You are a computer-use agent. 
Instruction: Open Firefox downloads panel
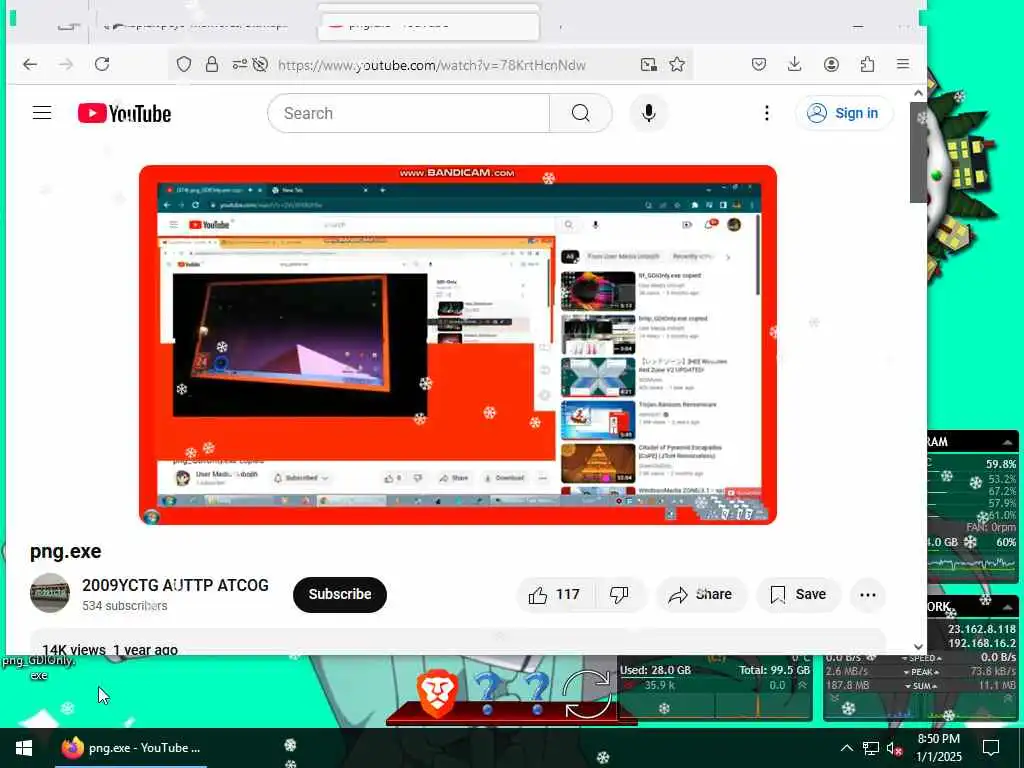pyautogui.click(x=794, y=64)
